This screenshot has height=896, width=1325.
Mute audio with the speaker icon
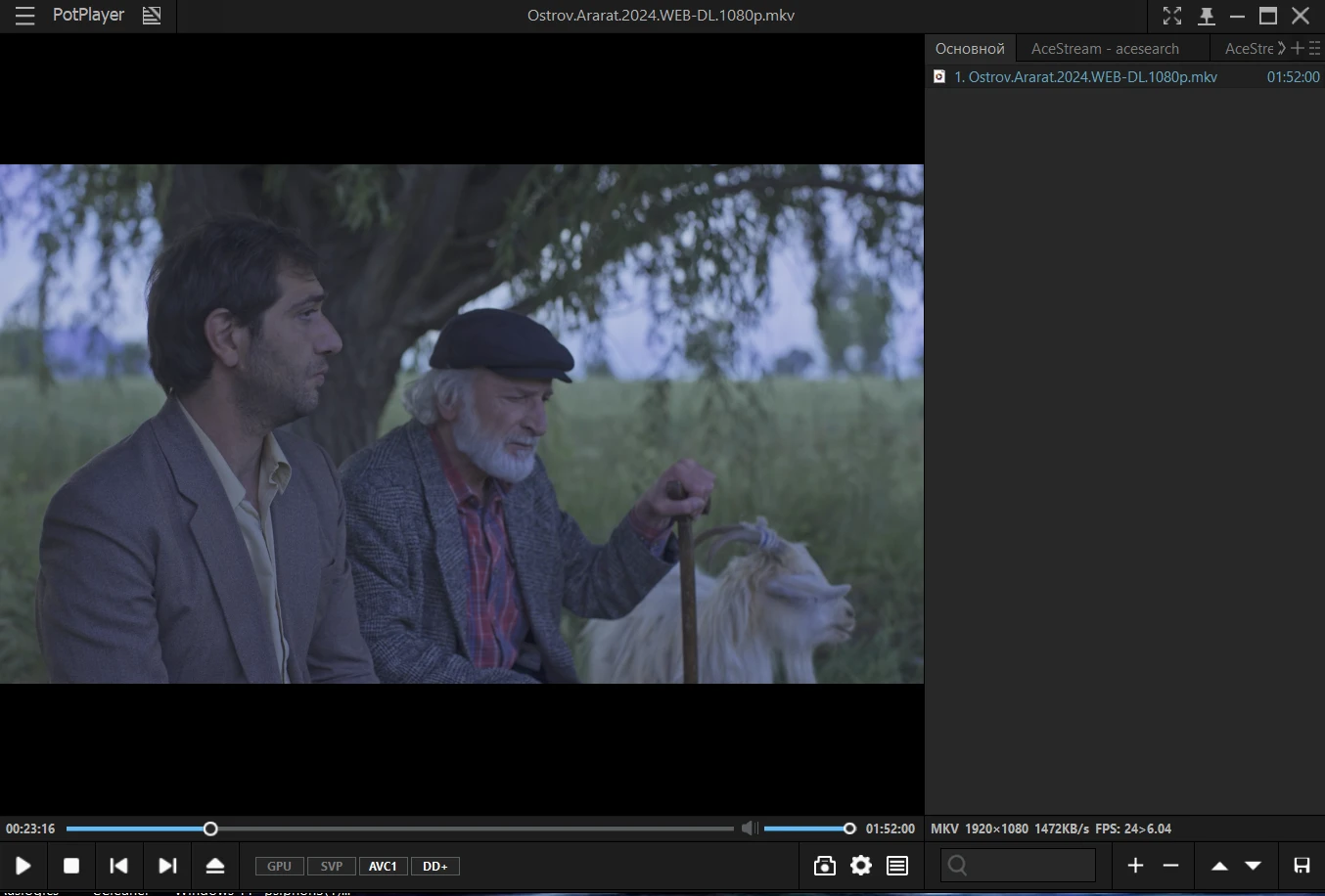coord(749,829)
